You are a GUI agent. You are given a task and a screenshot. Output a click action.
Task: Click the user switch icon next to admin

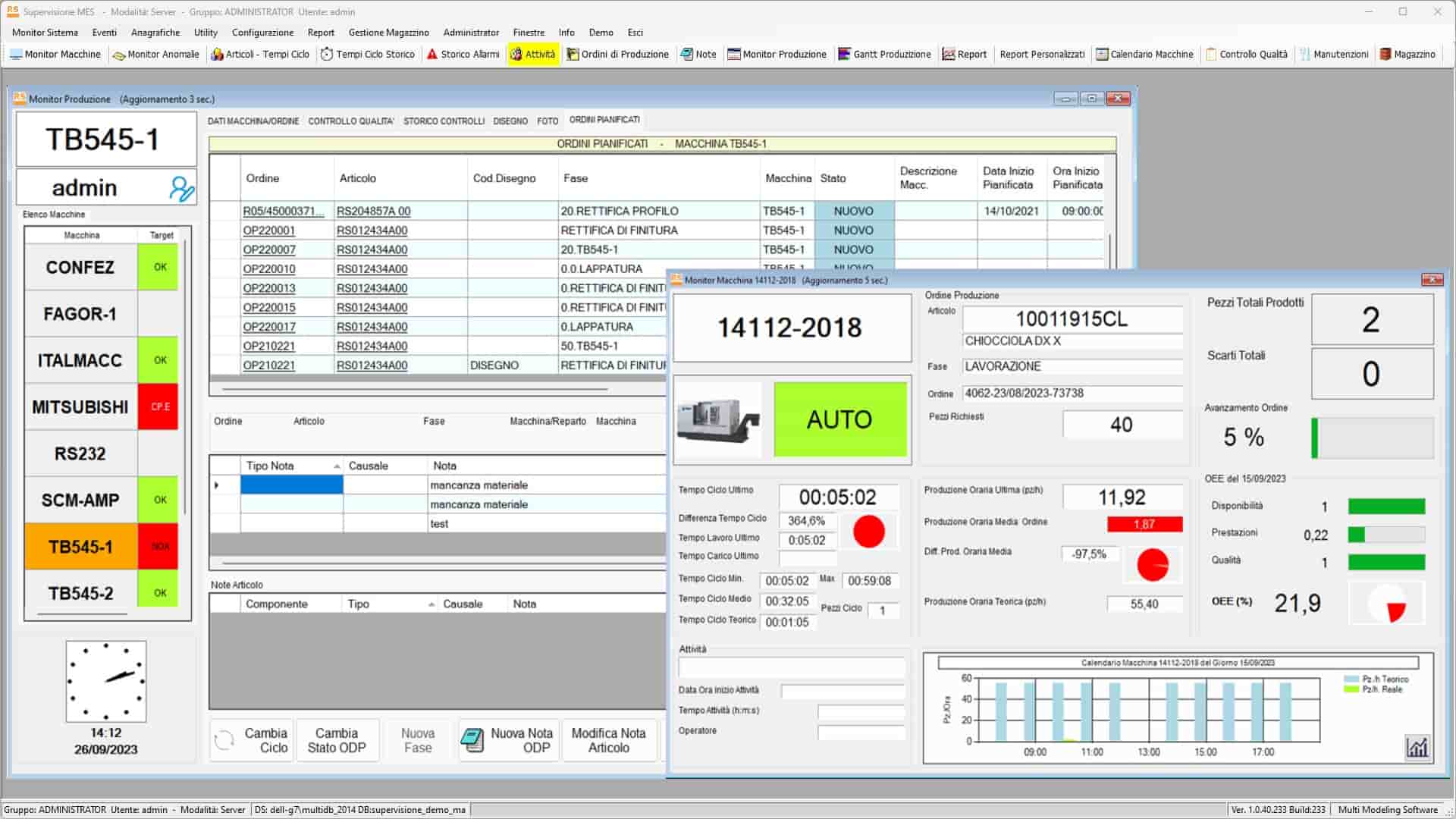(182, 188)
